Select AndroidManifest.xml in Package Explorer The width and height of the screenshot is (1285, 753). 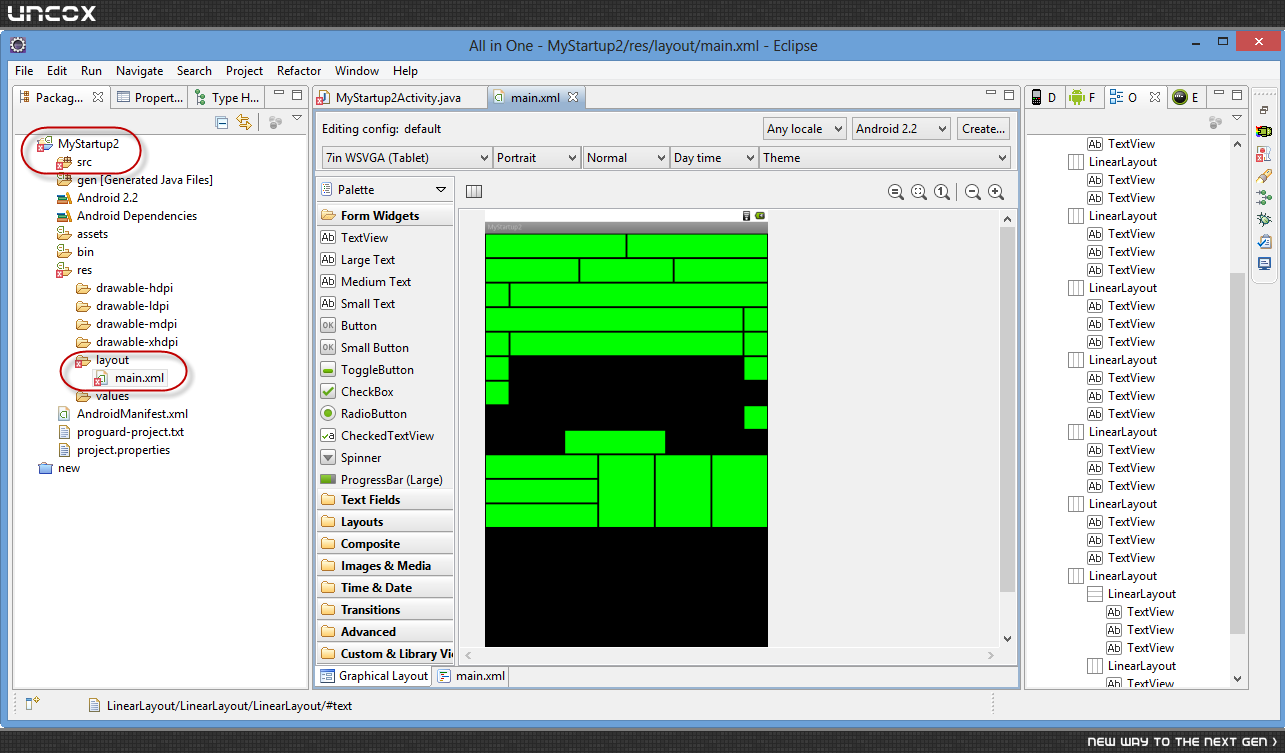[x=123, y=414]
